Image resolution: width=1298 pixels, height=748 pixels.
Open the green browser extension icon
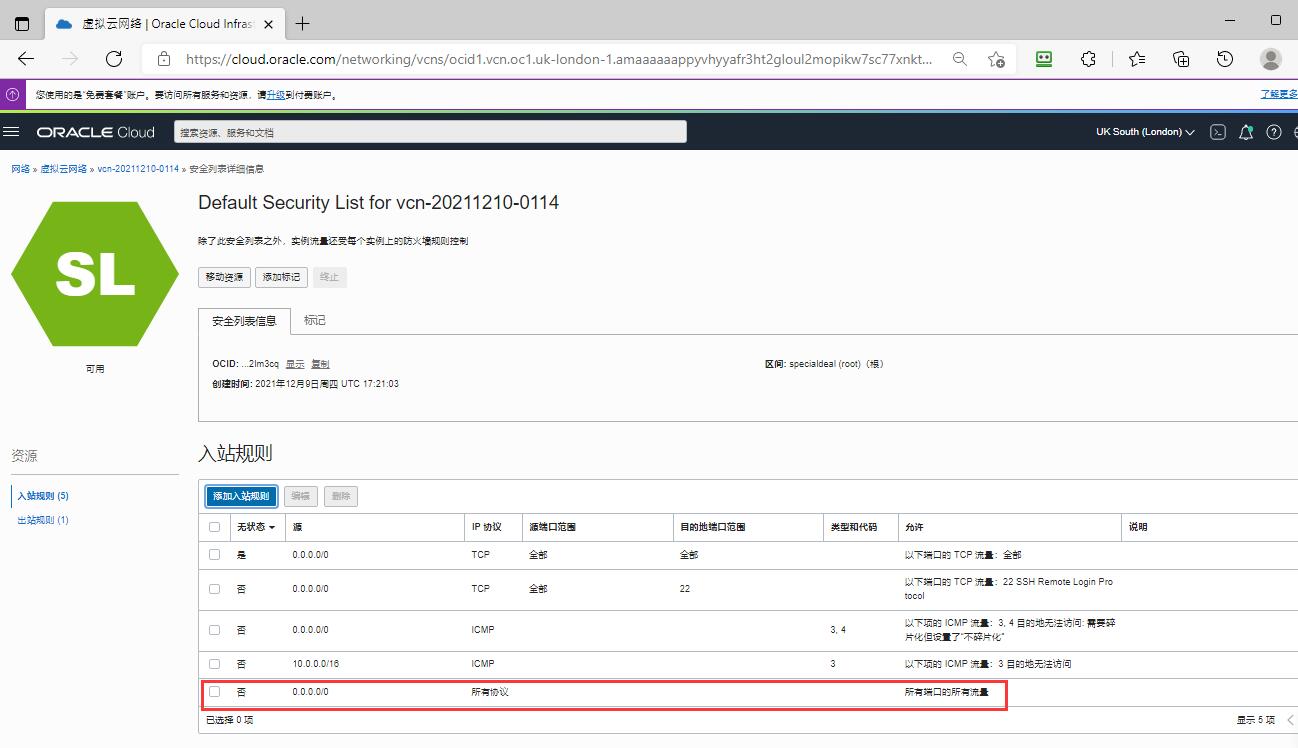1045,59
